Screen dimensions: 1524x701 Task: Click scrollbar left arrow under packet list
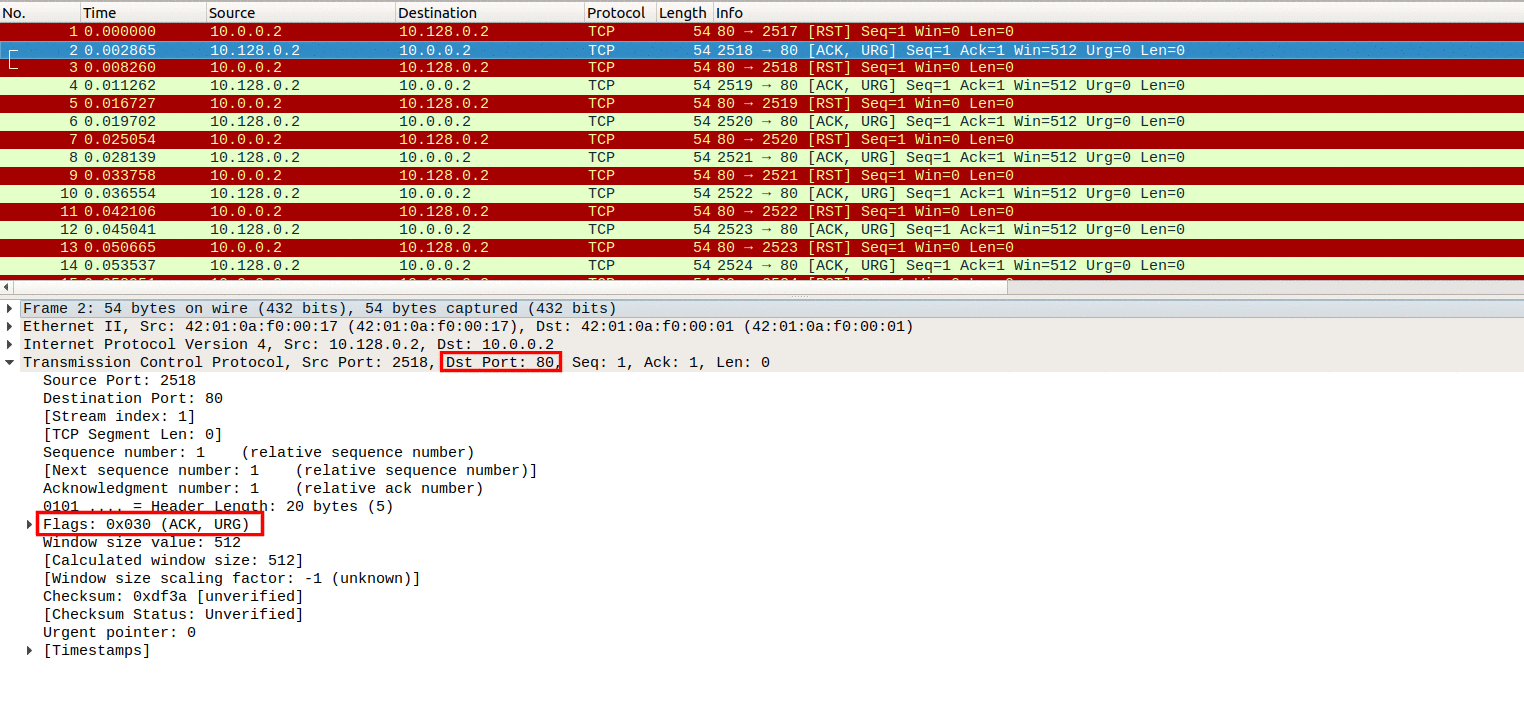click(x=6, y=288)
